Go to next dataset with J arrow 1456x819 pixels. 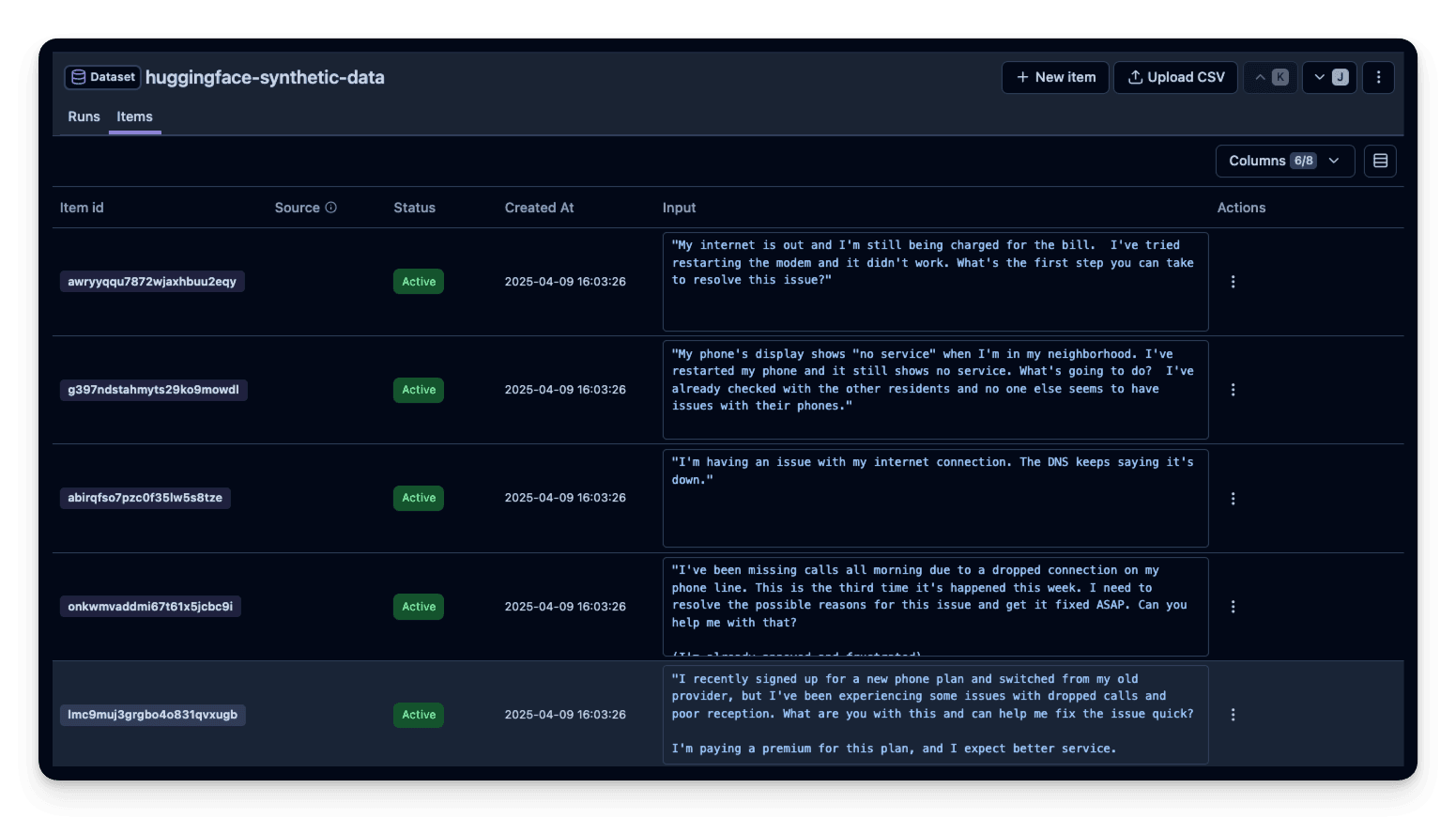coord(1329,77)
